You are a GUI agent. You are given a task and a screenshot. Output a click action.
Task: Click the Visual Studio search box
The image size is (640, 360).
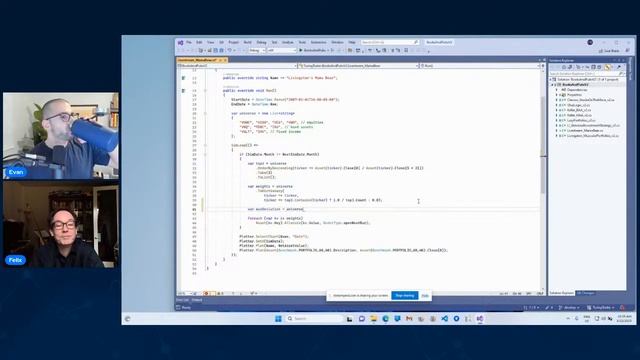pos(390,42)
